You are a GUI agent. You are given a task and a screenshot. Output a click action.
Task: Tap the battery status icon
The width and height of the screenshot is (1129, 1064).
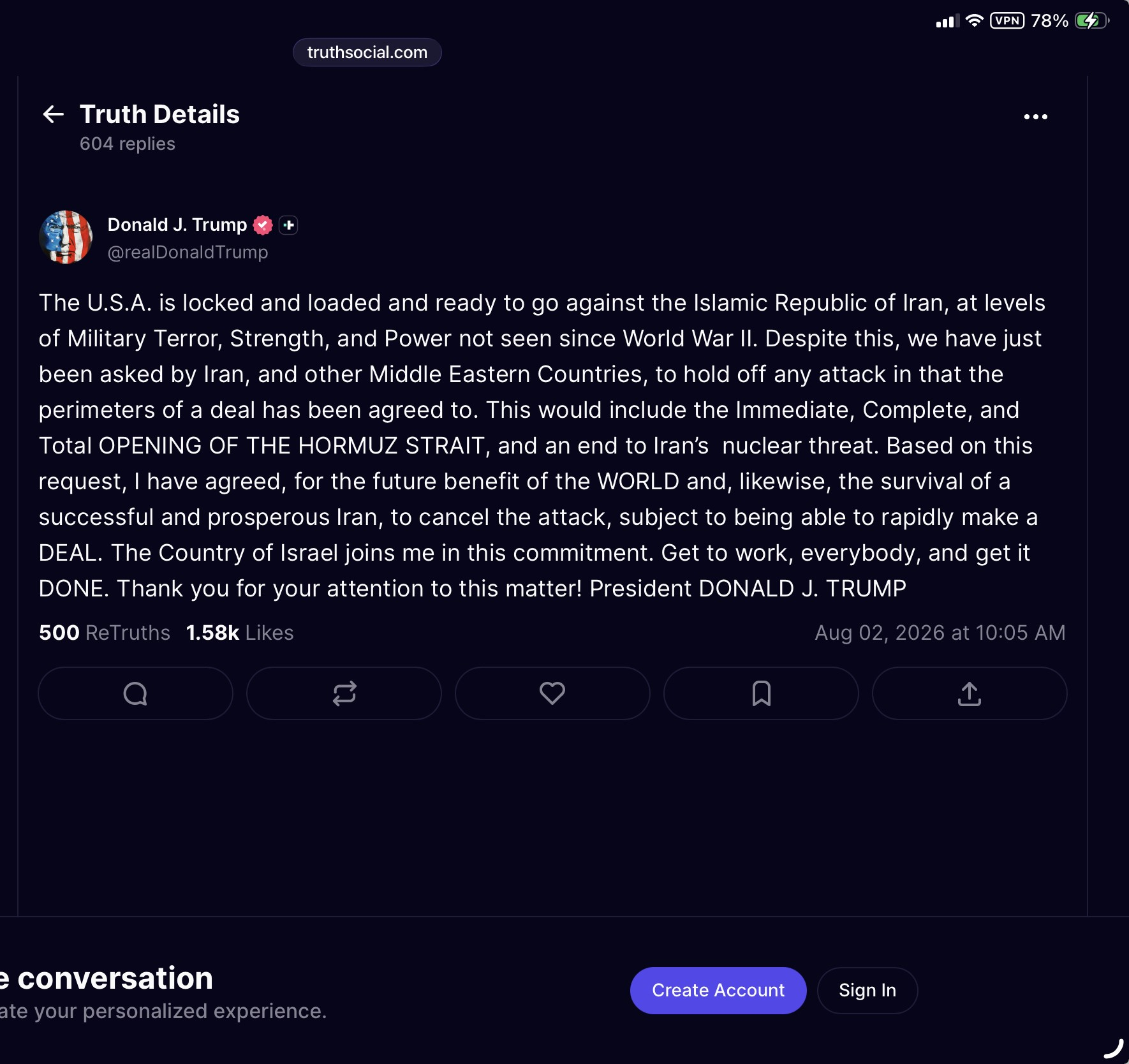(x=1092, y=20)
